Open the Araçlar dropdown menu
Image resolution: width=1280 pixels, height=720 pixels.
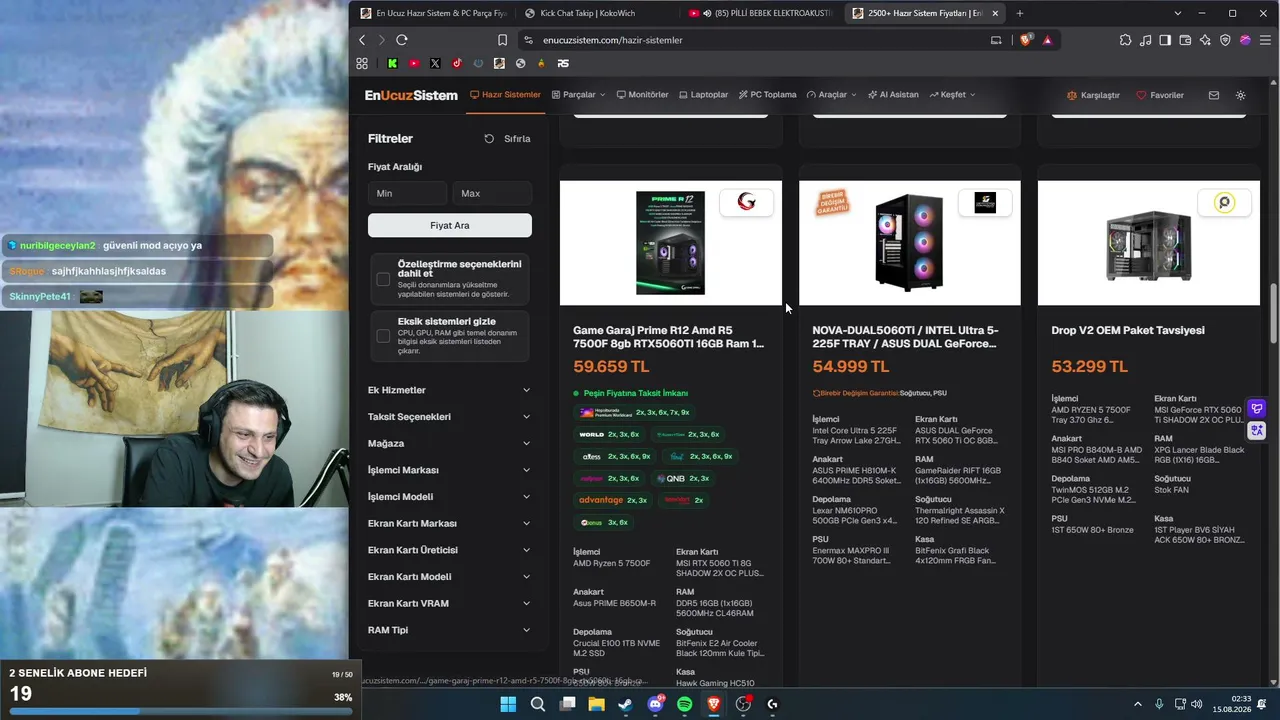coord(831,95)
